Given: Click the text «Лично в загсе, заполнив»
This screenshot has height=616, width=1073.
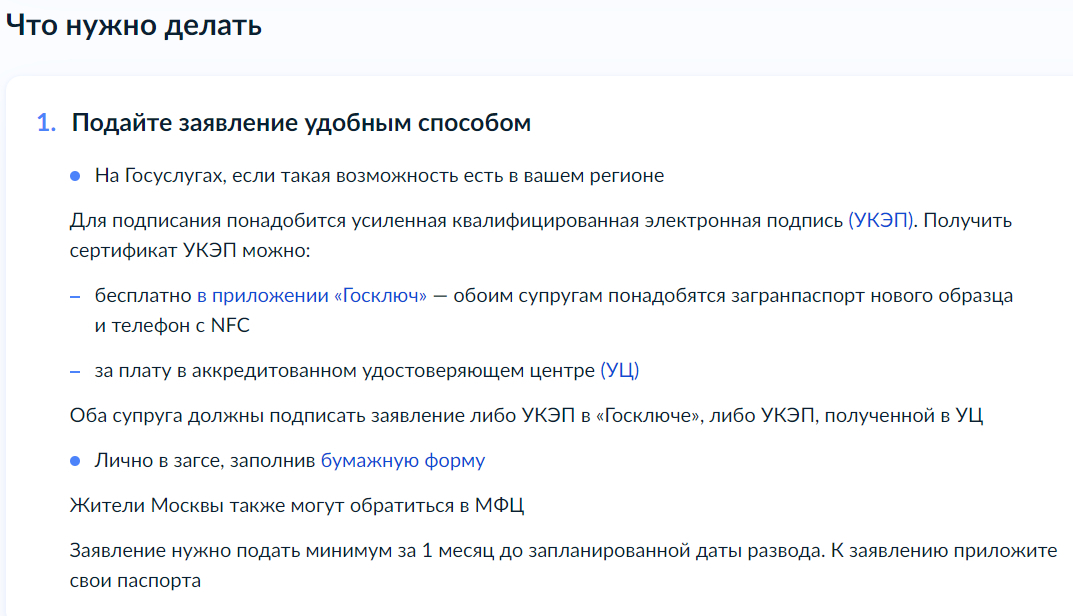Looking at the screenshot, I should (x=205, y=461).
